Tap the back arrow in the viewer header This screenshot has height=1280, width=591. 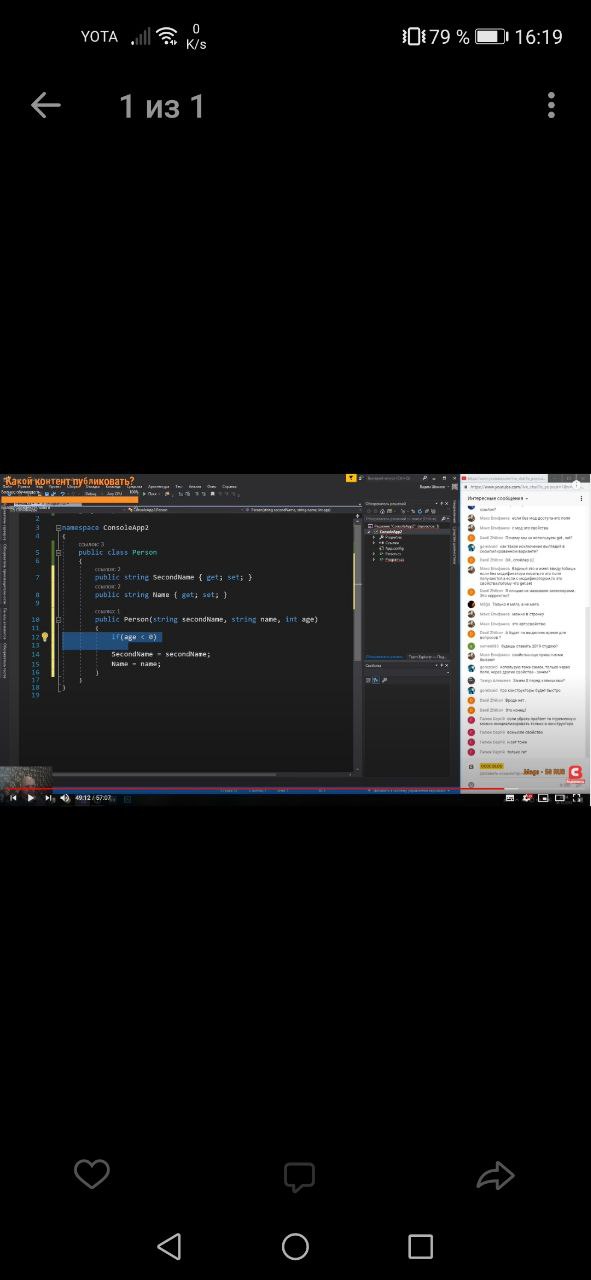coord(46,105)
